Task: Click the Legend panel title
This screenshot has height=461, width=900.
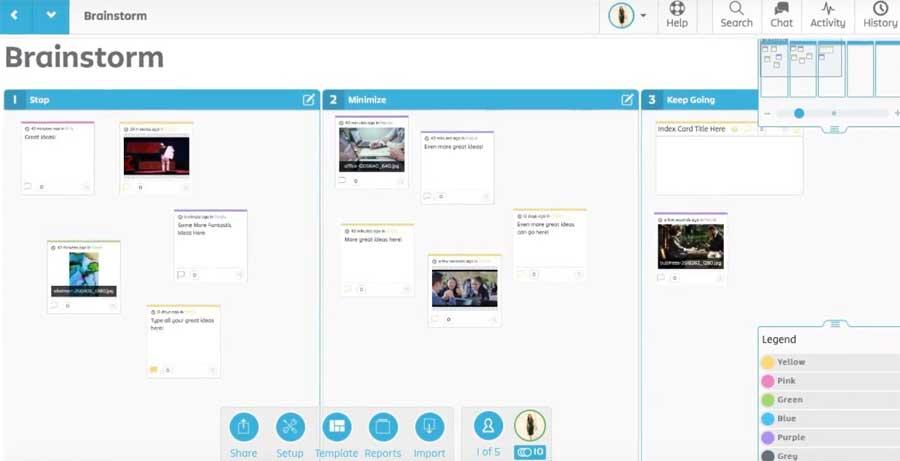Action: pyautogui.click(x=779, y=339)
